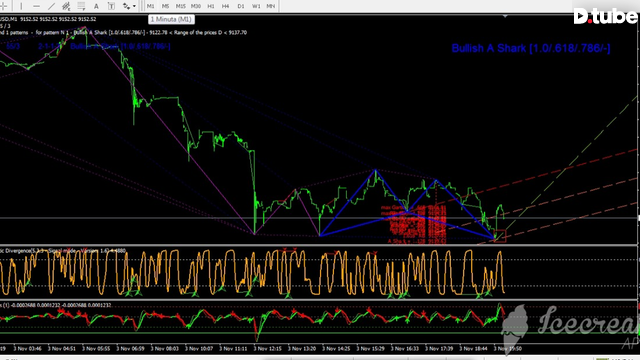
Task: Select the horizontal line drawing tool
Action: tap(36, 6)
